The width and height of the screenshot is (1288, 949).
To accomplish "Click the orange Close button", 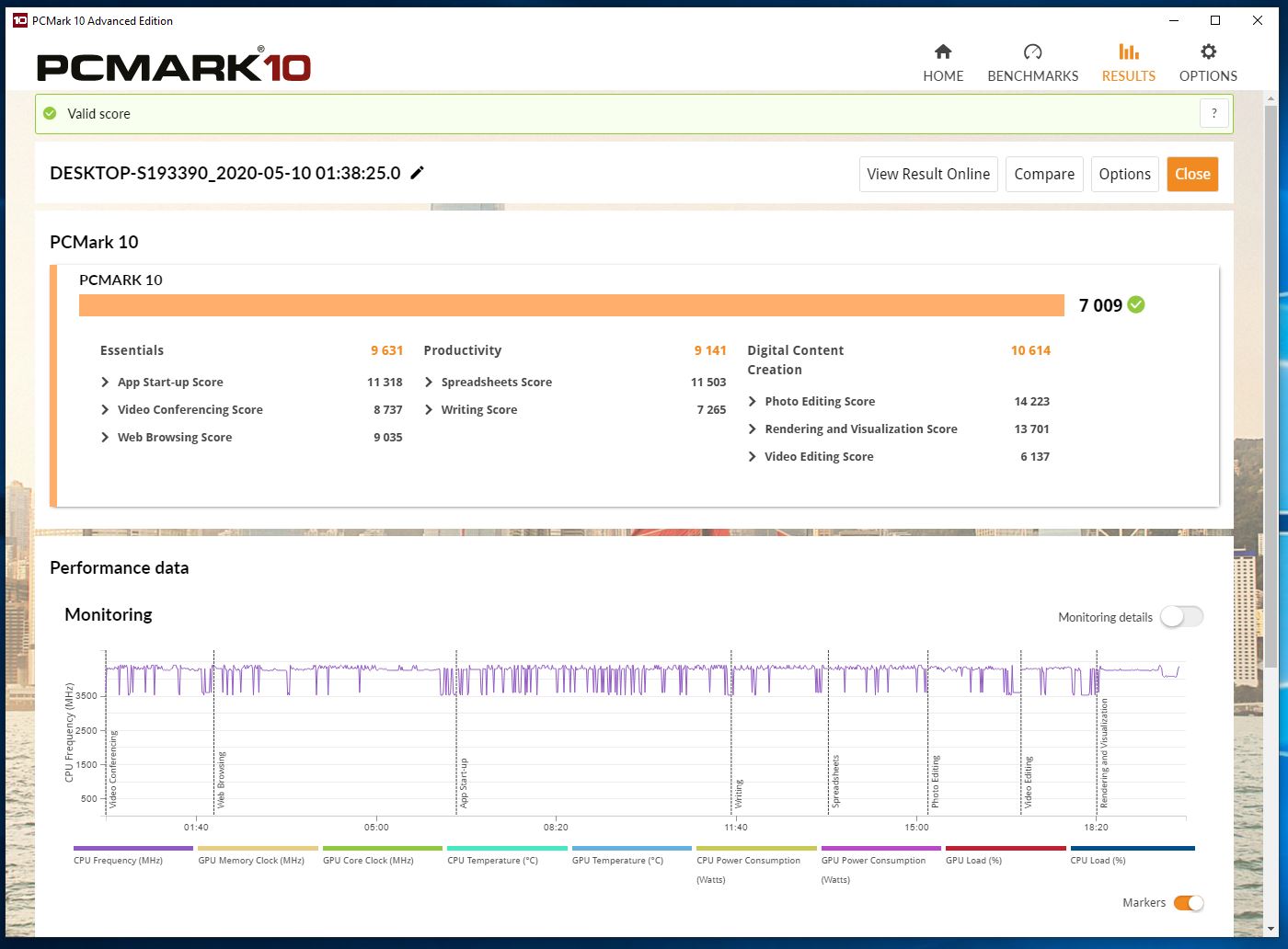I will (1192, 174).
